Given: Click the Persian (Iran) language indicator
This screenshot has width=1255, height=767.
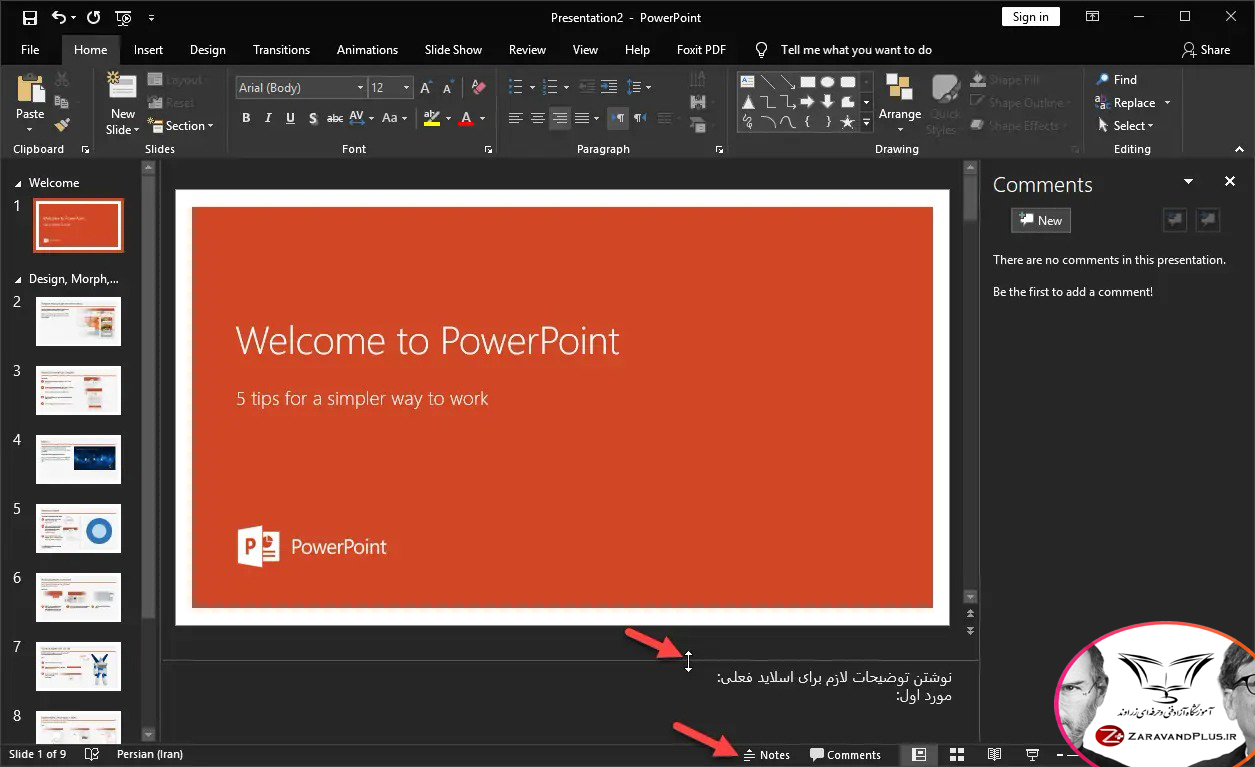Looking at the screenshot, I should tap(150, 755).
